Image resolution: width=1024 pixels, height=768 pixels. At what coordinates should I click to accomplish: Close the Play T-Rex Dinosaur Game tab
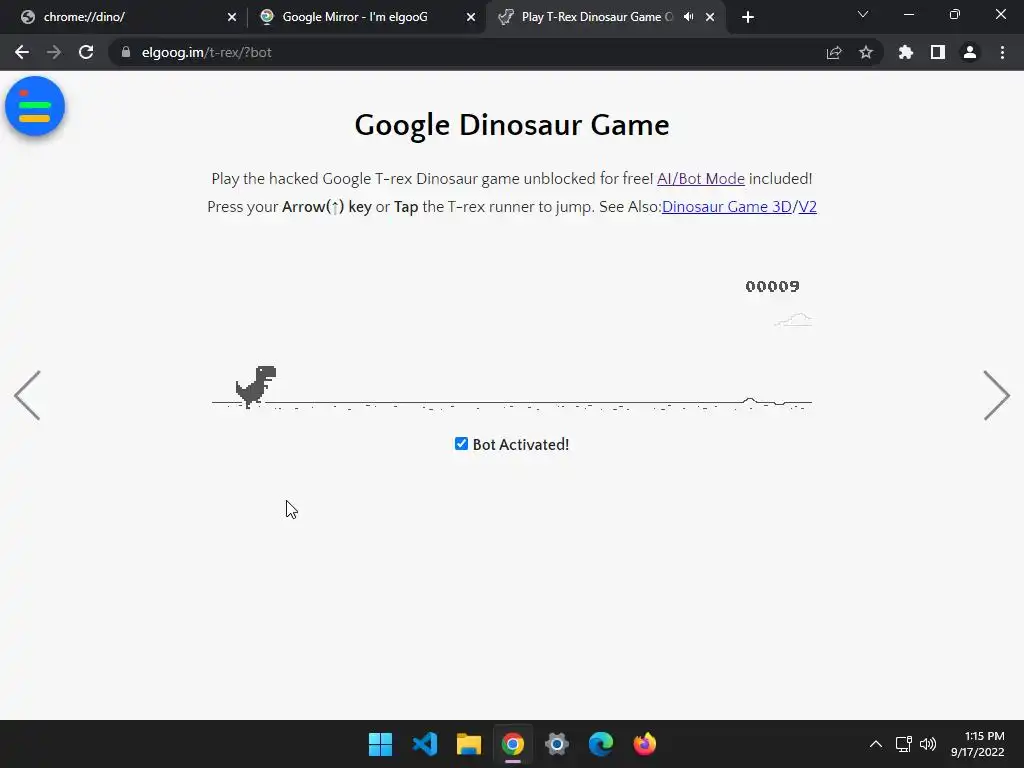[710, 17]
